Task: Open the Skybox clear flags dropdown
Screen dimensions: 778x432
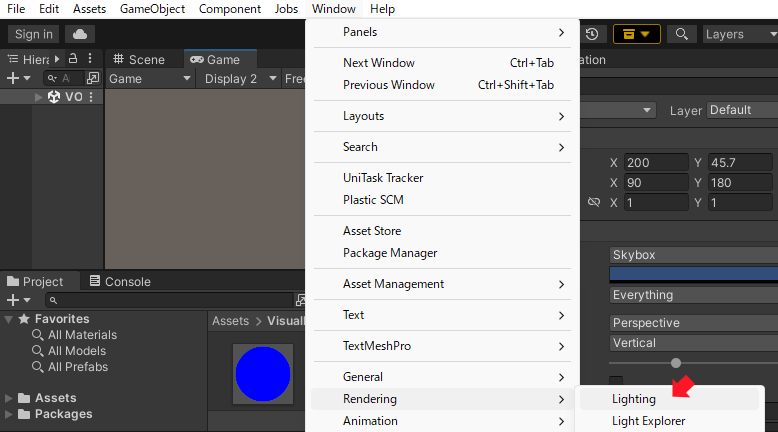Action: [x=694, y=255]
